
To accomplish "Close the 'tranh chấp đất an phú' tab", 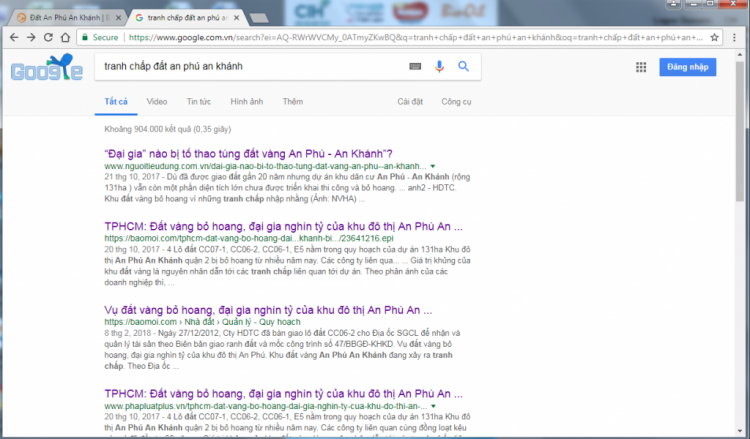I will coord(236,18).
